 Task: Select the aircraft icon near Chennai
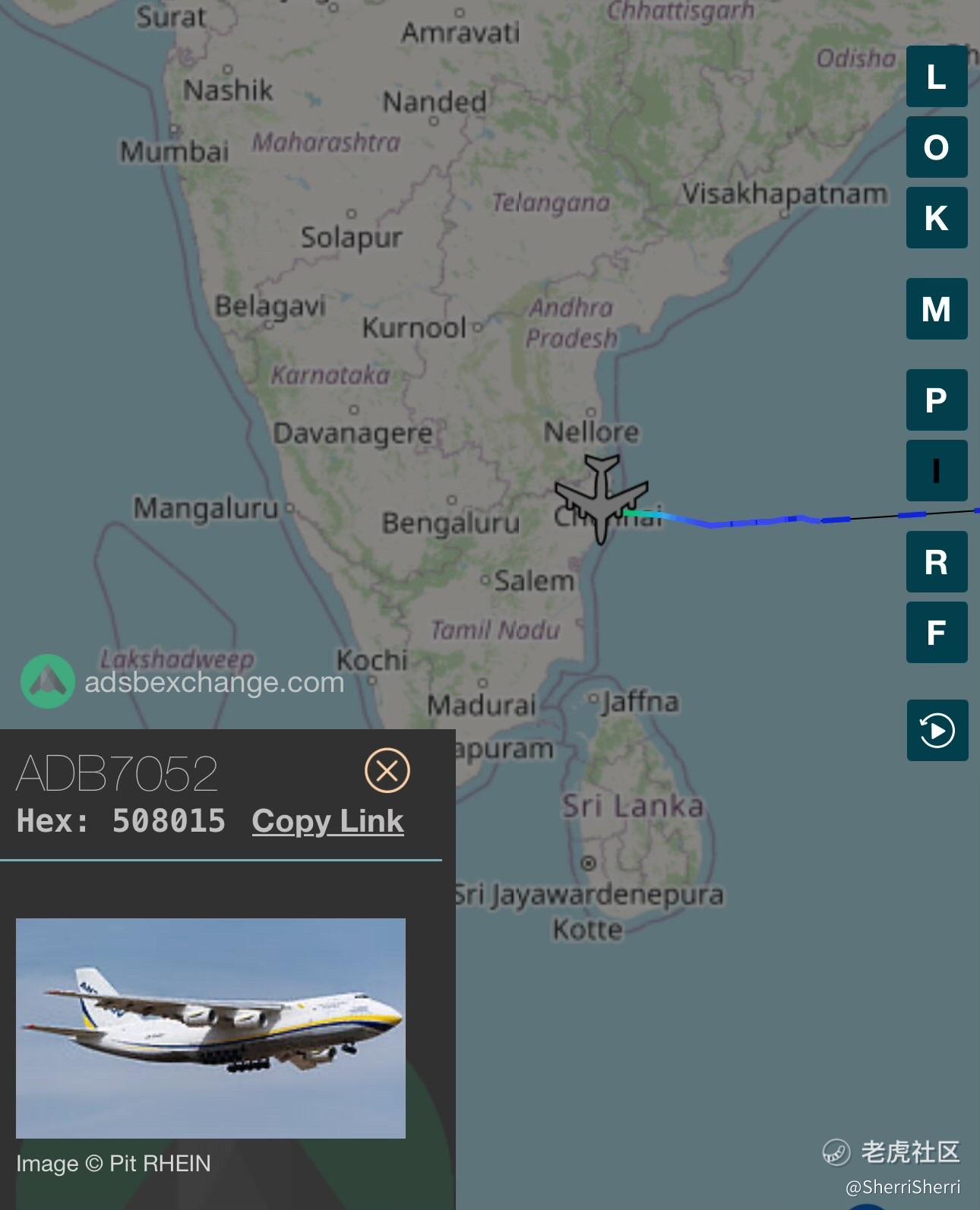pos(601,498)
